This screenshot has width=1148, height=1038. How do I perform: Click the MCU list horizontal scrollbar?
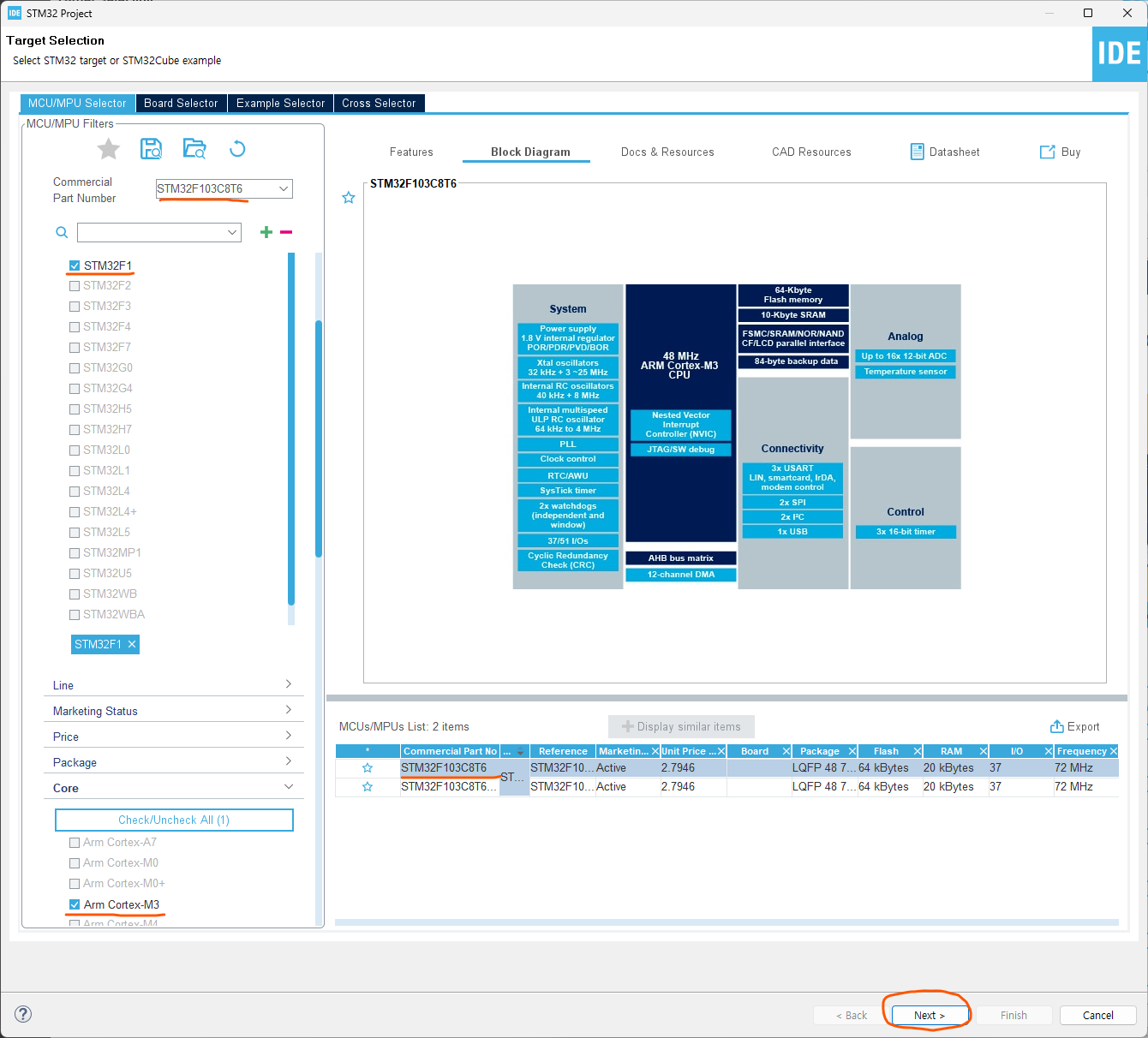[x=726, y=922]
